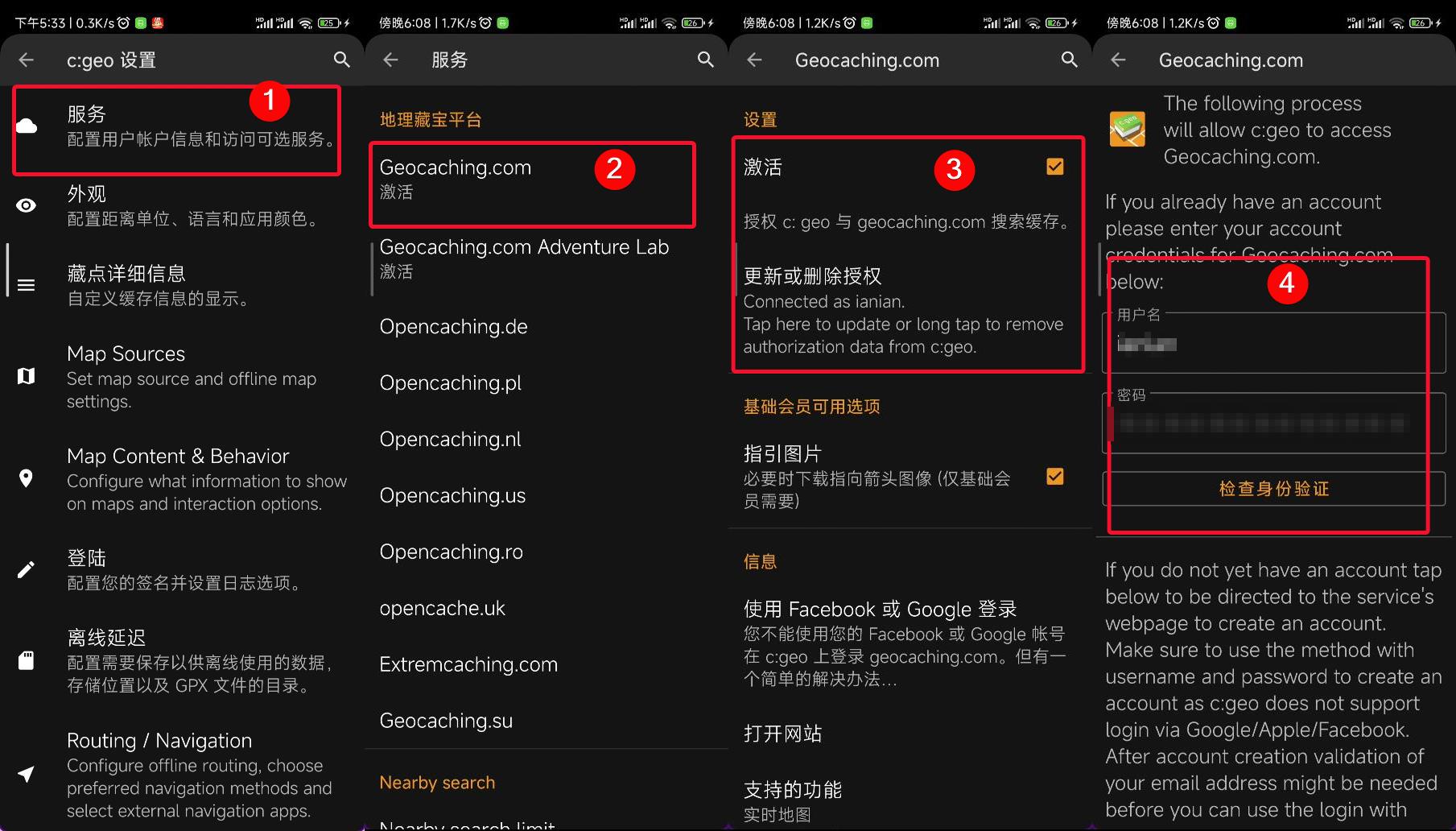Tap 更新或删除授权 entry
The height and width of the screenshot is (831, 1456).
(909, 311)
